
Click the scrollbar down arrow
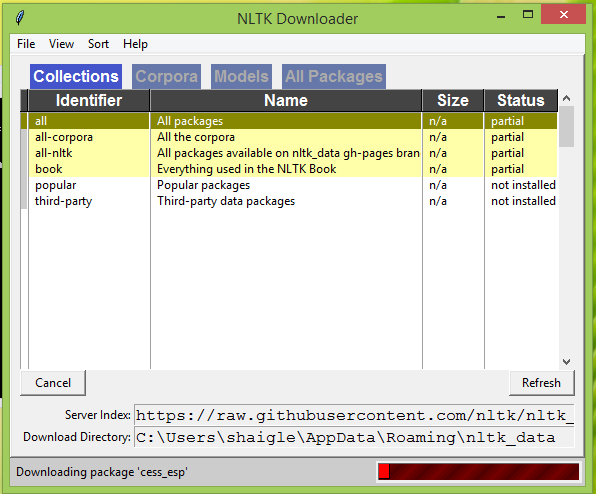(566, 361)
